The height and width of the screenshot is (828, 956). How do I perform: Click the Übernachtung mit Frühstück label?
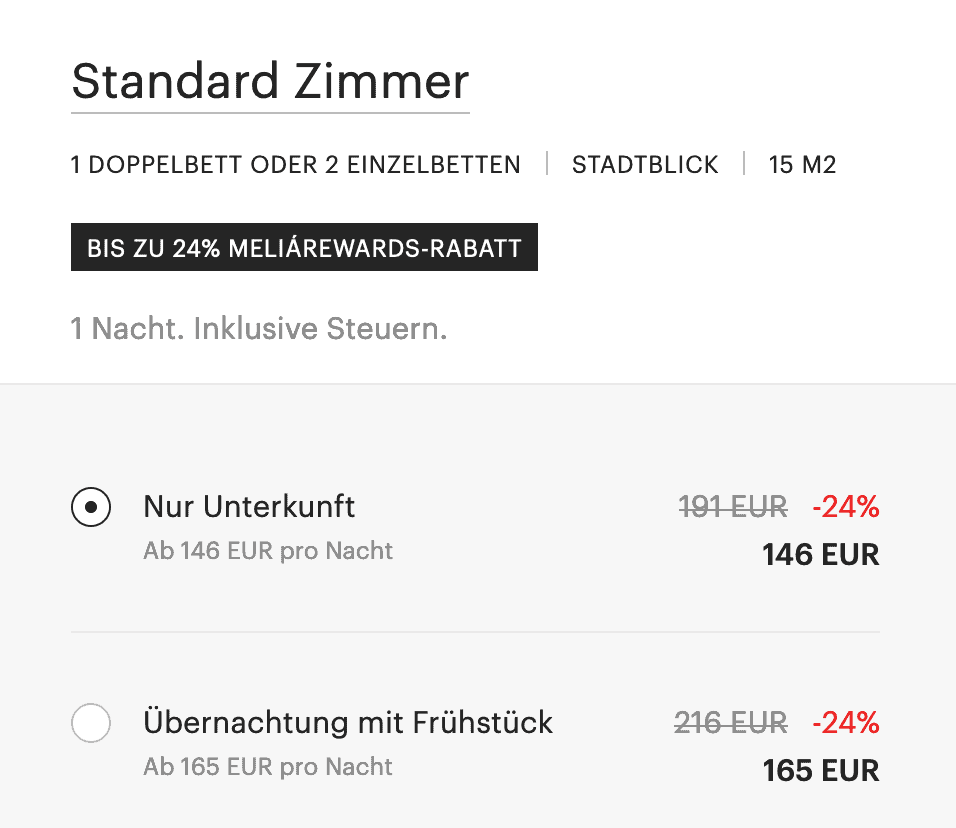pos(348,722)
